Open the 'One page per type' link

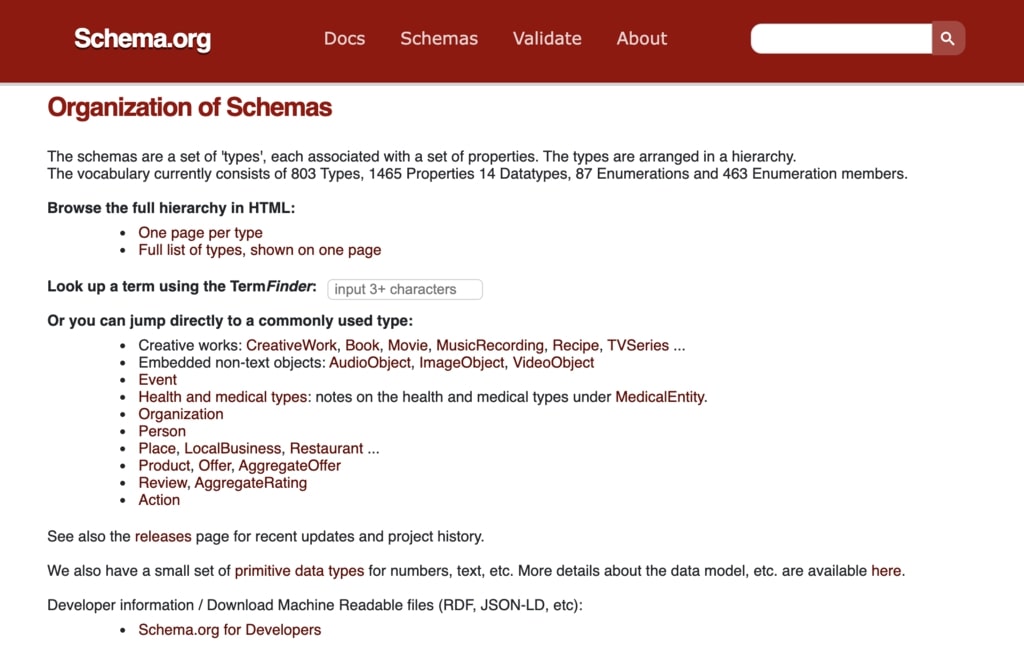[x=200, y=232]
